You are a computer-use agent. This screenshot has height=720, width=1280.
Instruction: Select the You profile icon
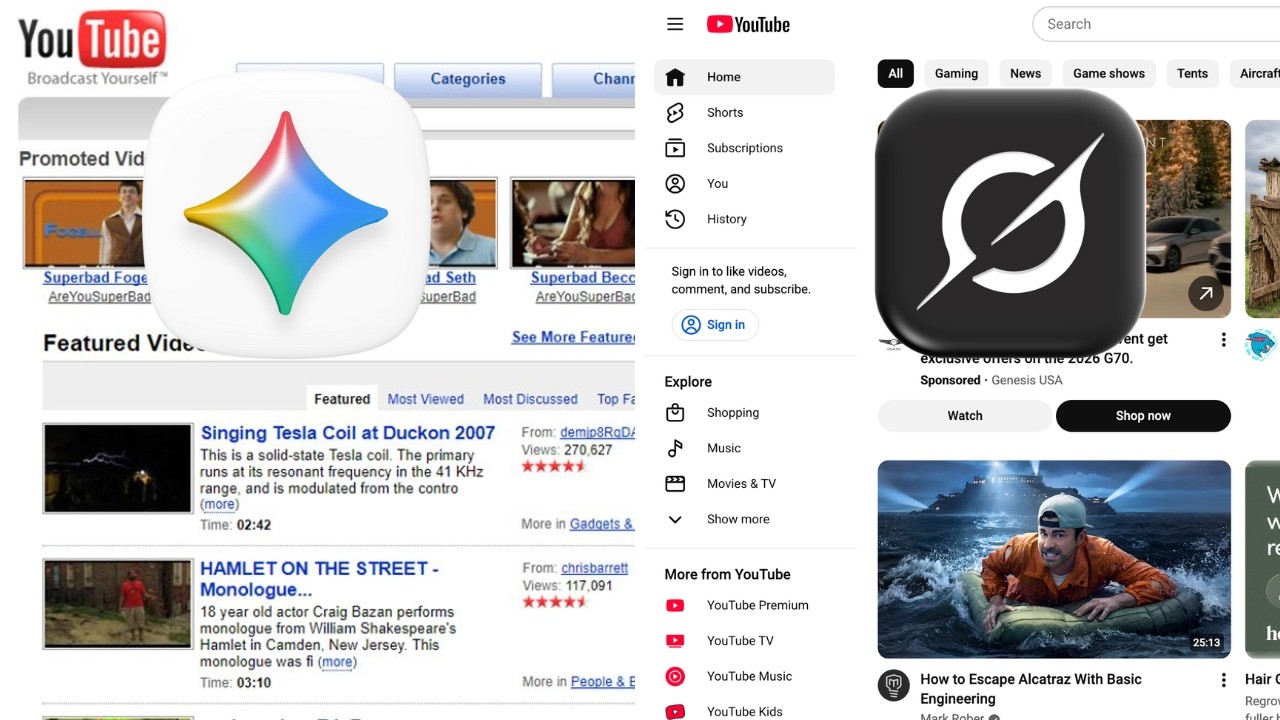click(x=675, y=184)
